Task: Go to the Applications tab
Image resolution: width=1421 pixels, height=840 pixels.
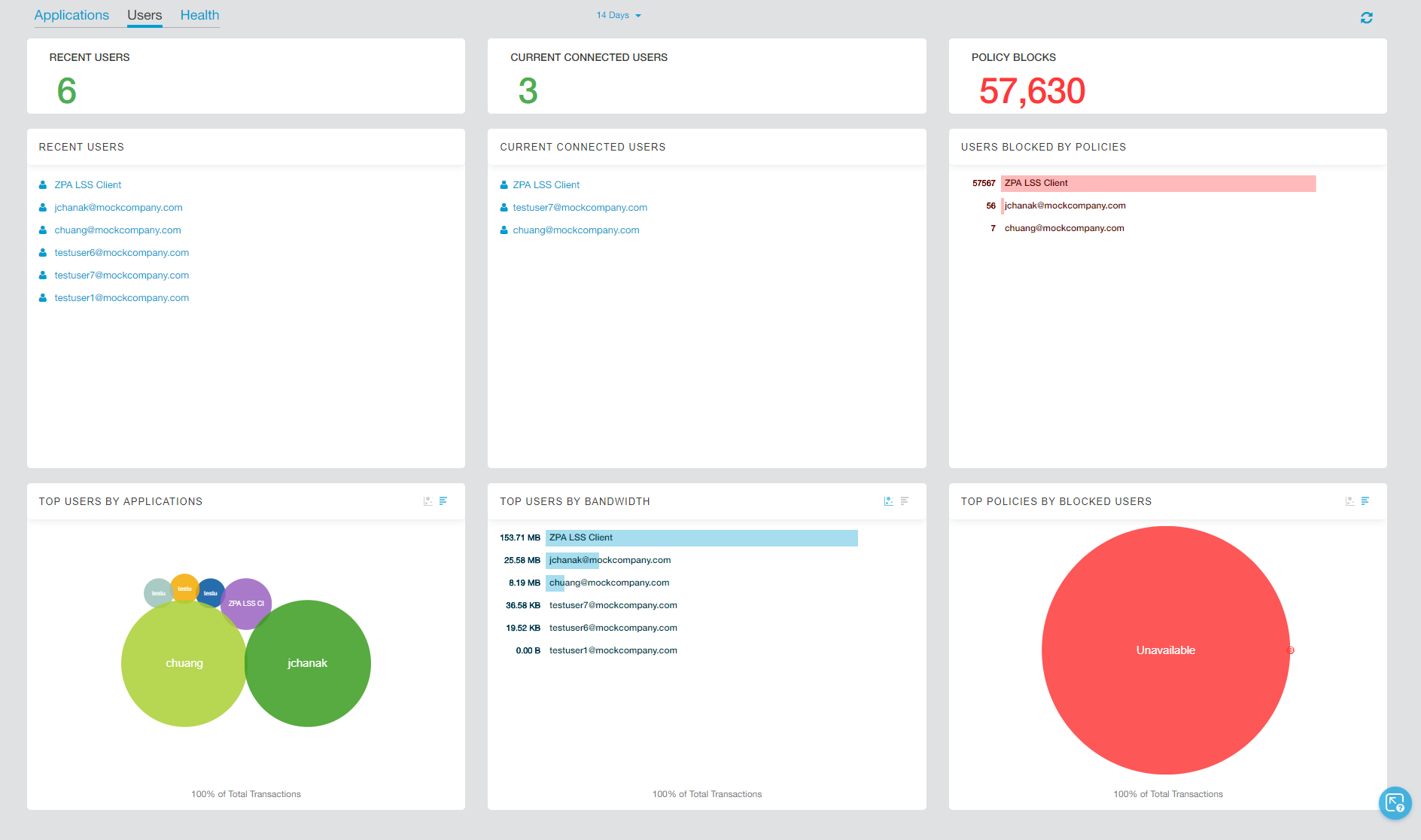Action: click(72, 15)
